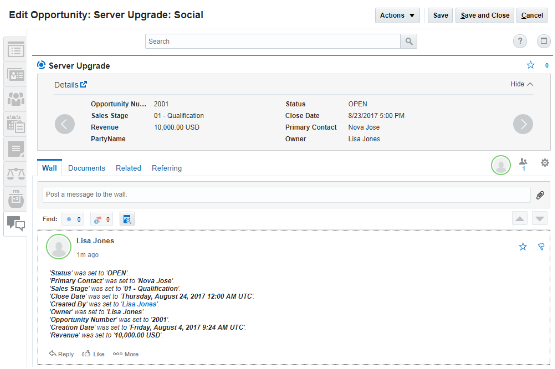The image size is (555, 369).
Task: Filter by flagged messages count
Action: click(x=102, y=219)
